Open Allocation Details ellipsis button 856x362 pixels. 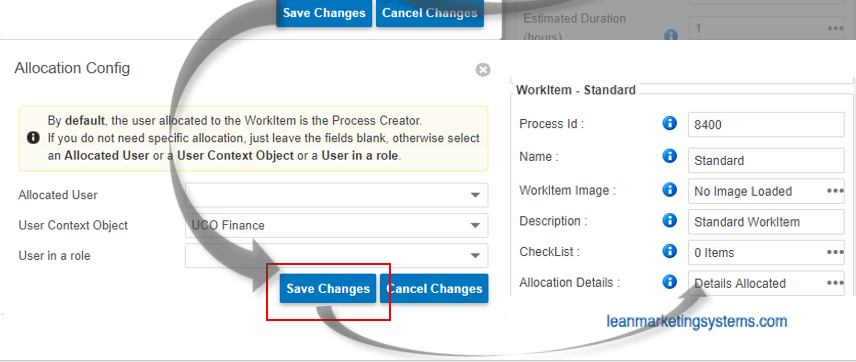click(x=835, y=283)
